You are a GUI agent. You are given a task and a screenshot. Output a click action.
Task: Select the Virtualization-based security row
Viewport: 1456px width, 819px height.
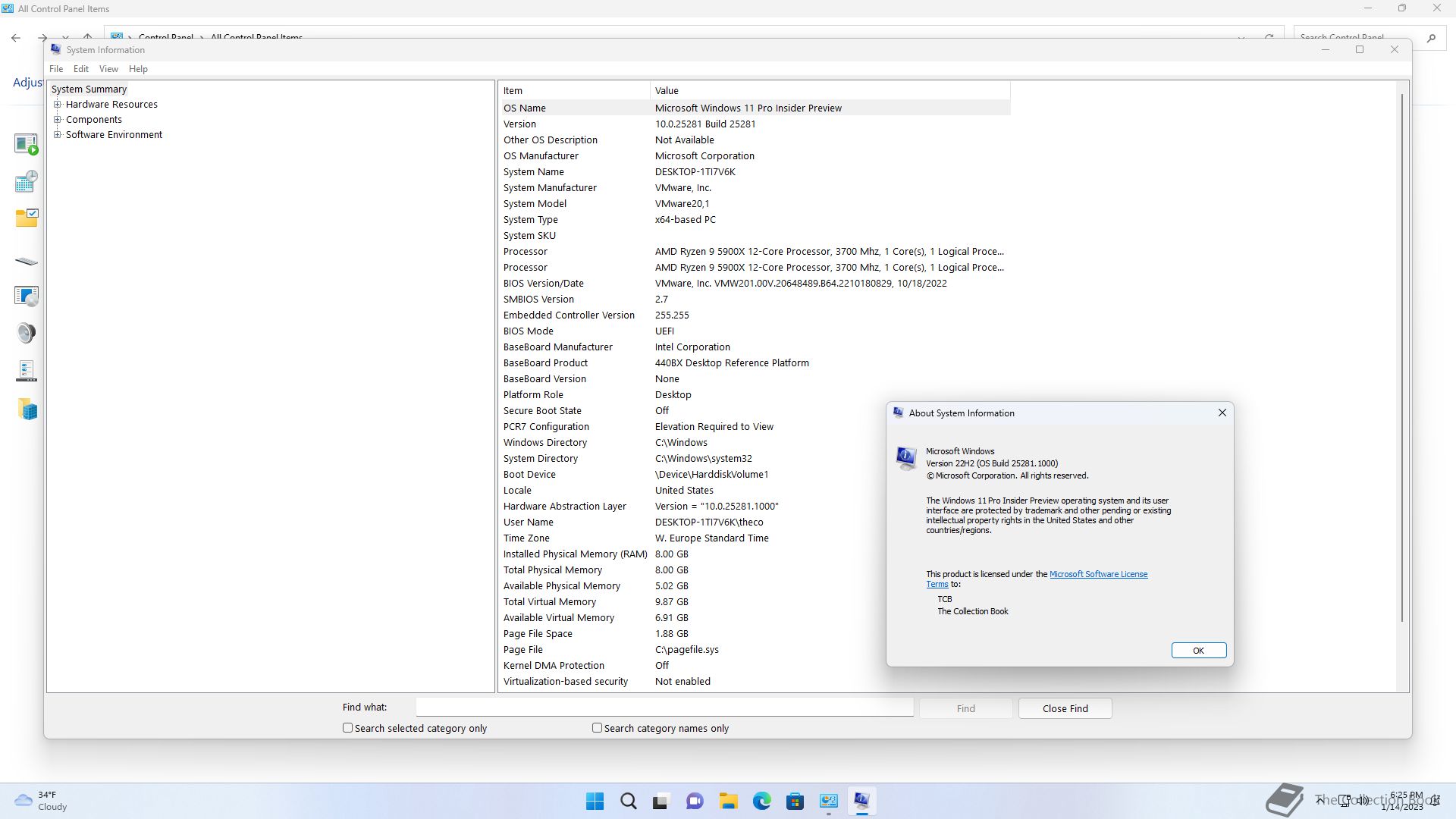pos(755,682)
